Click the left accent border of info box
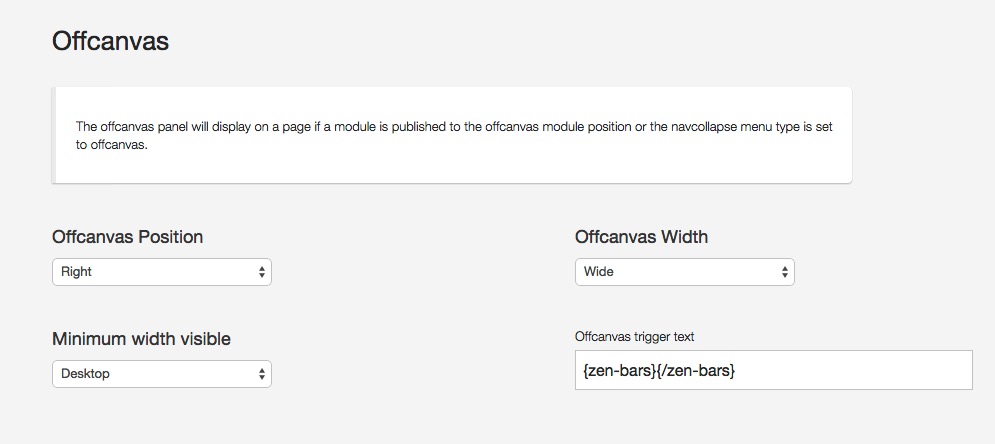 pos(53,135)
